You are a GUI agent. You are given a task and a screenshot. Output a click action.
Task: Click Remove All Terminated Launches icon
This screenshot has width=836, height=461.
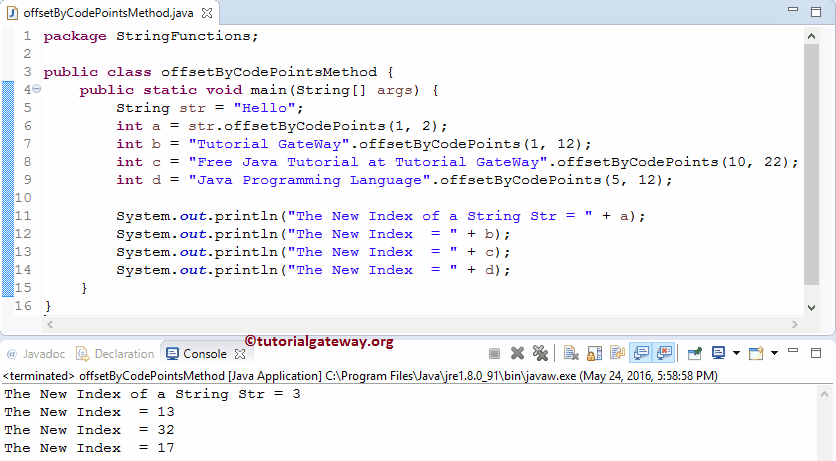tap(540, 353)
